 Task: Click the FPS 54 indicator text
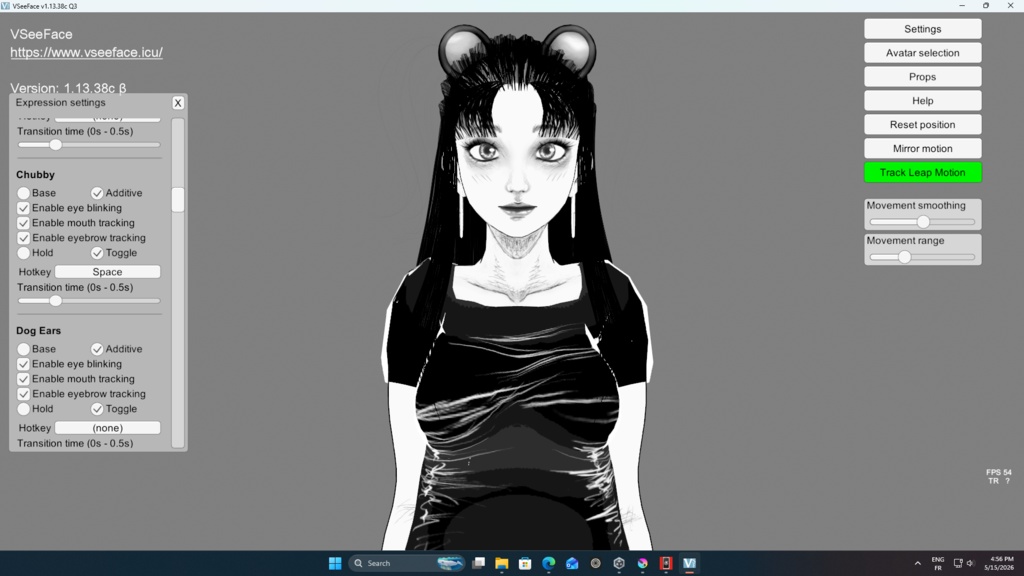pyautogui.click(x=998, y=472)
